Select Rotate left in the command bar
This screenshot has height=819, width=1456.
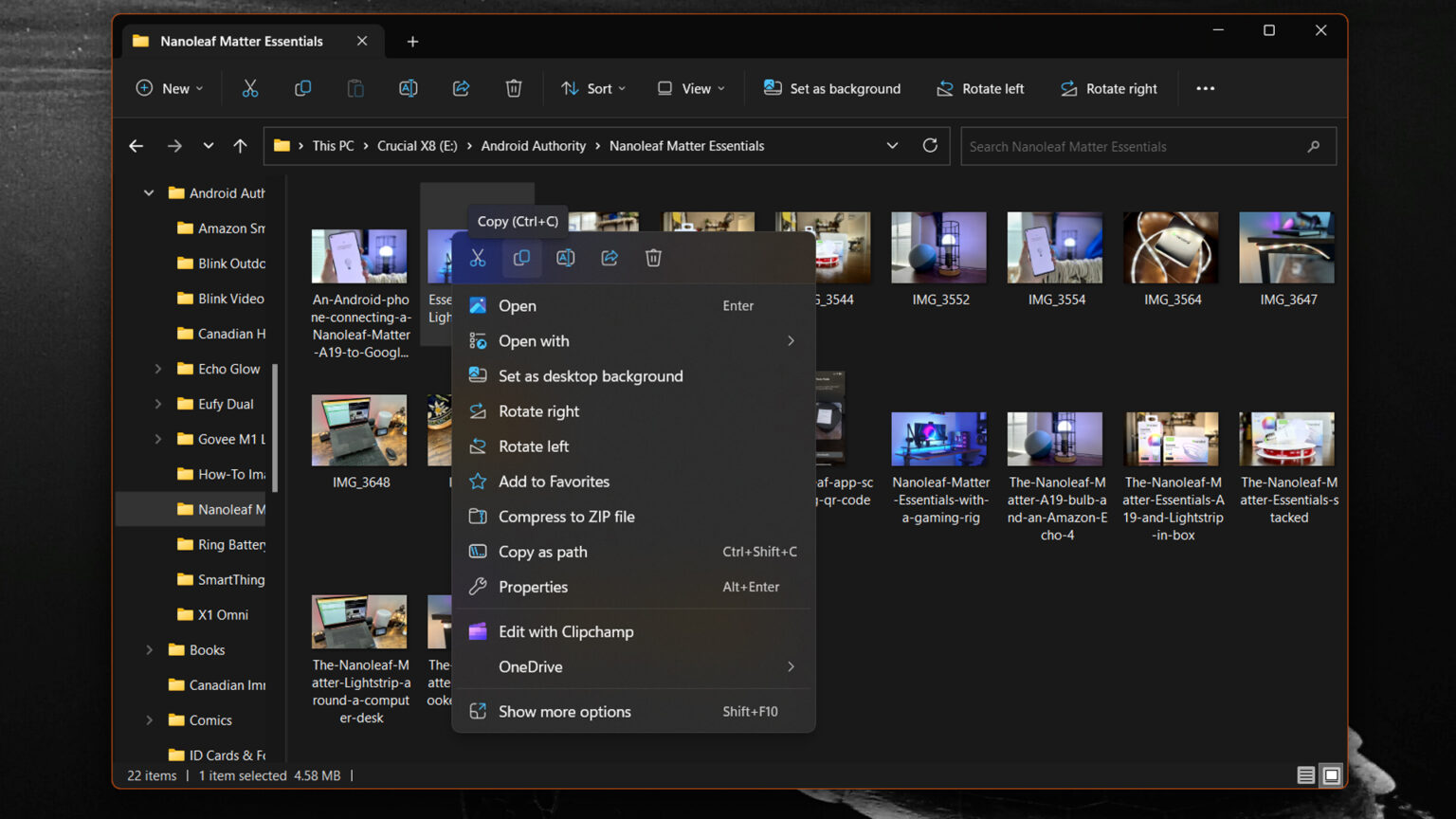pos(980,88)
